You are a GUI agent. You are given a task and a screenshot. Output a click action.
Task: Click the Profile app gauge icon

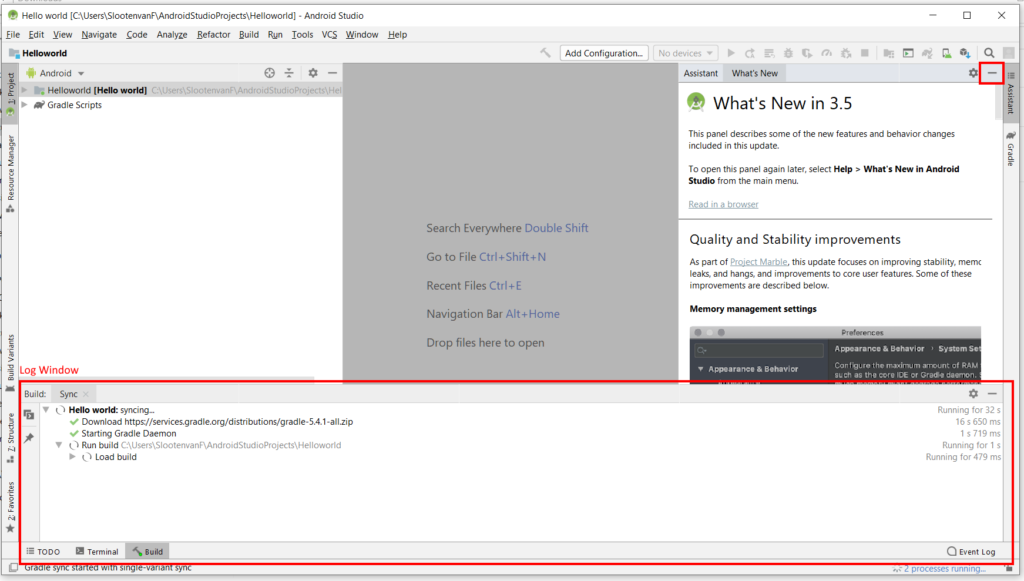click(826, 53)
